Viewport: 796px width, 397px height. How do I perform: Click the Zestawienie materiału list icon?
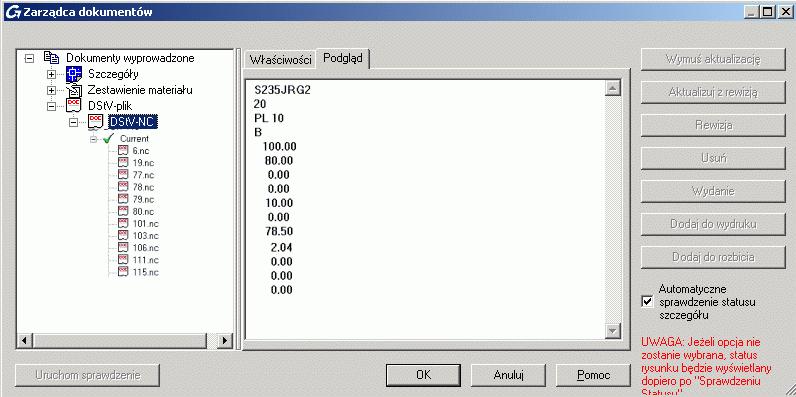(74, 90)
